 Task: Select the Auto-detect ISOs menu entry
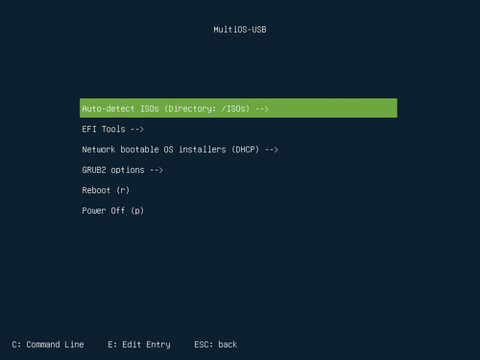tap(238, 108)
